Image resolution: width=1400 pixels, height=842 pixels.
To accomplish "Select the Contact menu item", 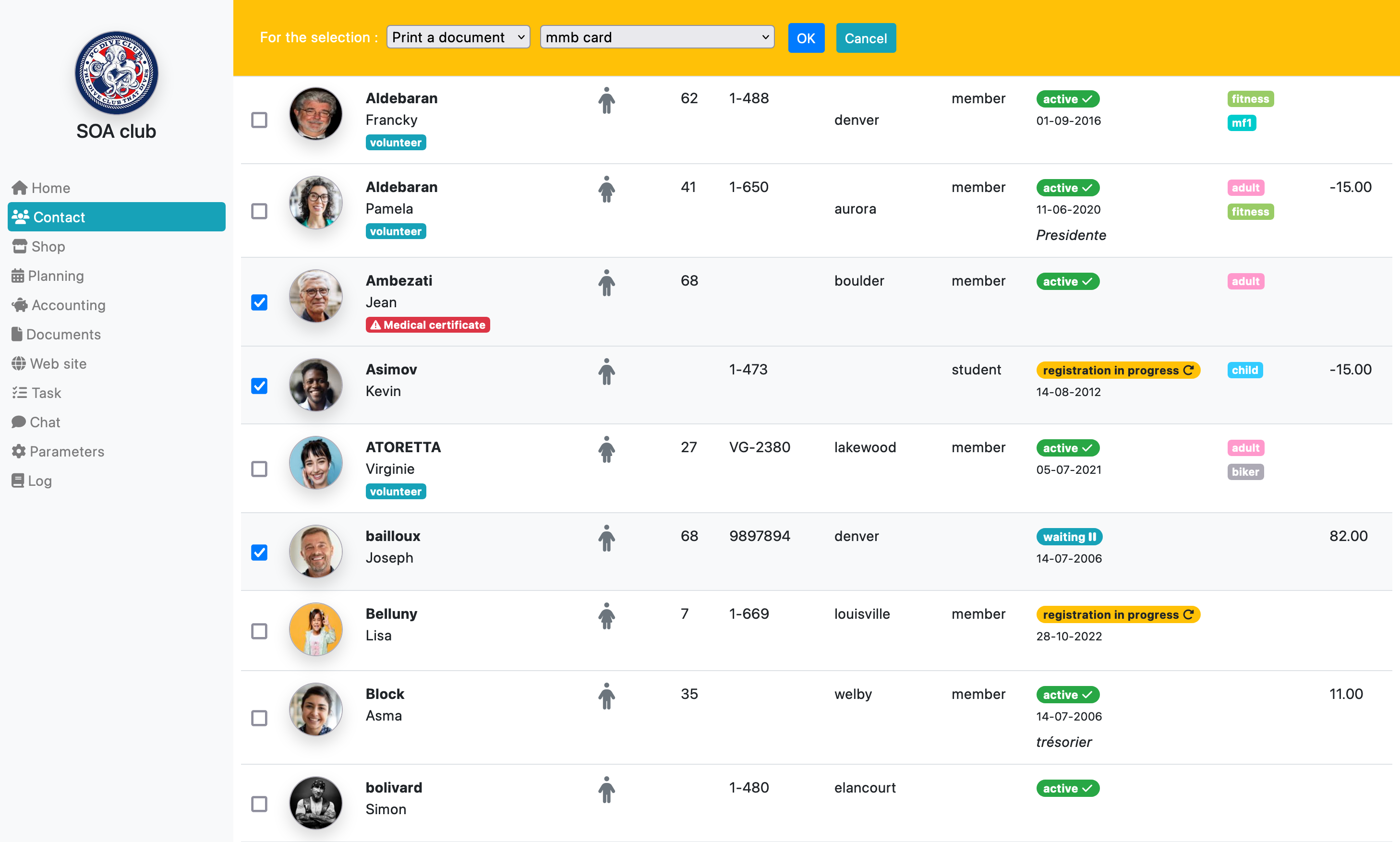I will point(116,217).
